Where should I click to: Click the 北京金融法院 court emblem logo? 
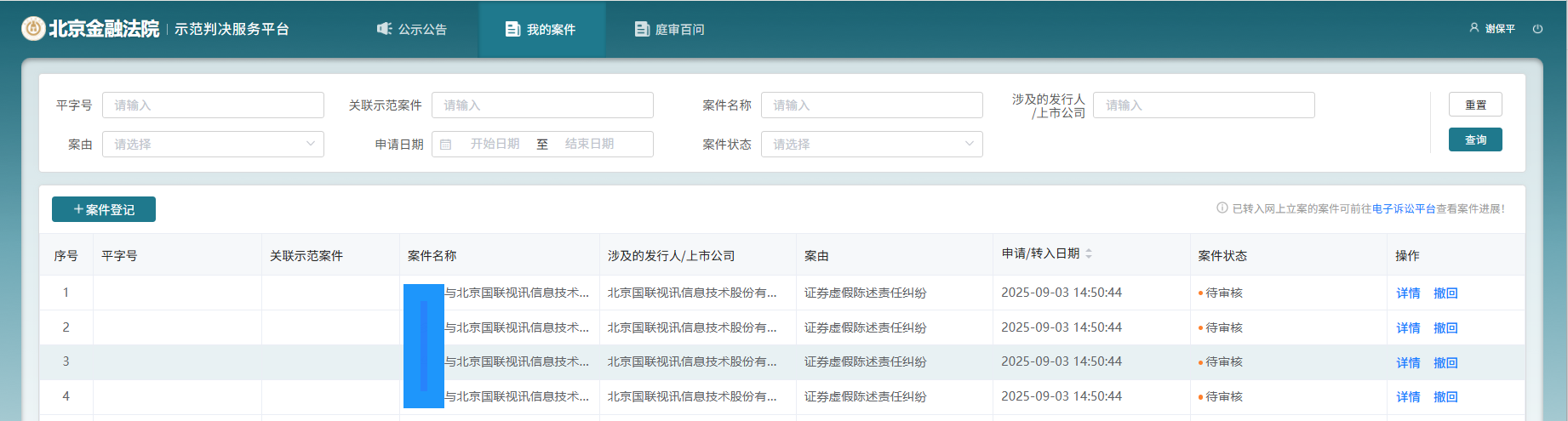(33, 29)
